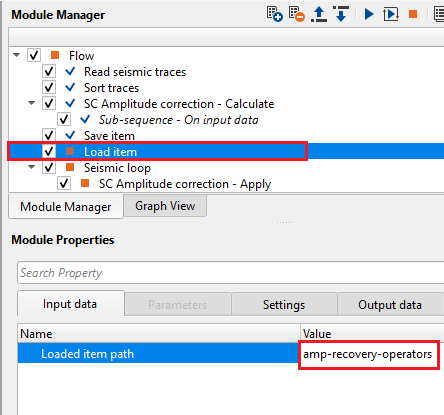The height and width of the screenshot is (415, 444).
Task: Collapse the Seismic loop node
Action: tap(32, 167)
